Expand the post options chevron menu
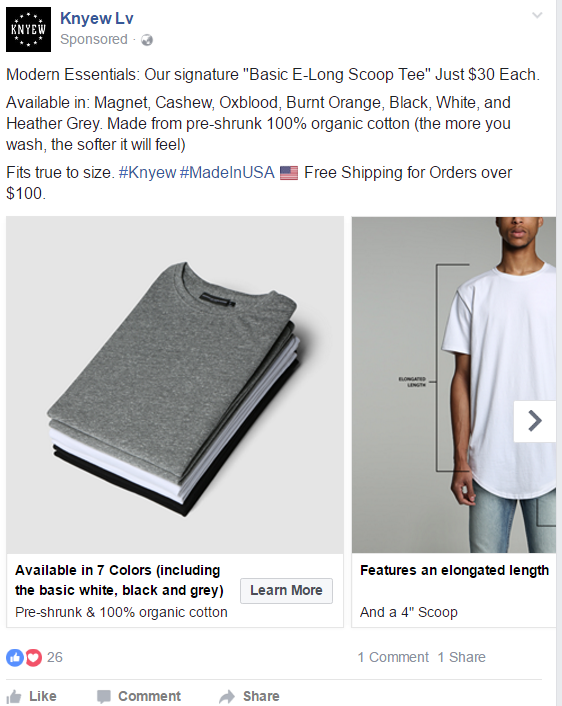 click(x=537, y=15)
